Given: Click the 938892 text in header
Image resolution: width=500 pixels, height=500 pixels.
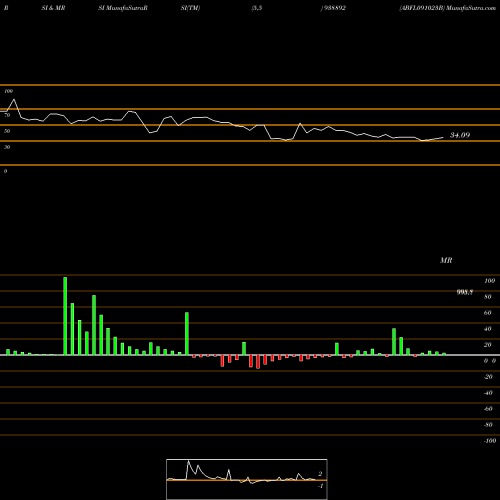Looking at the screenshot, I should [334, 8].
